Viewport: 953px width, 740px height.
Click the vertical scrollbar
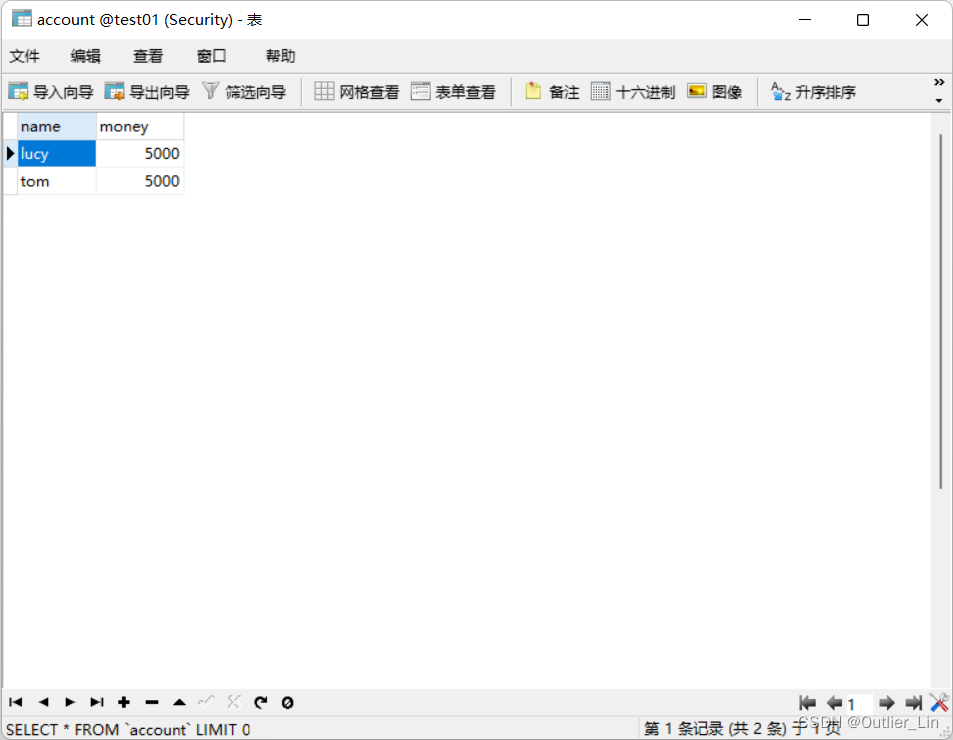[941, 311]
